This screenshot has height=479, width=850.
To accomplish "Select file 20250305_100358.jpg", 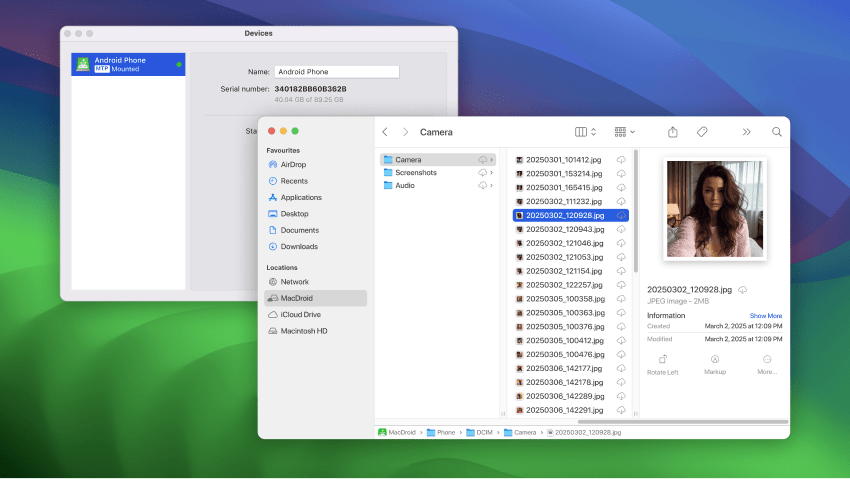I will pyautogui.click(x=570, y=299).
